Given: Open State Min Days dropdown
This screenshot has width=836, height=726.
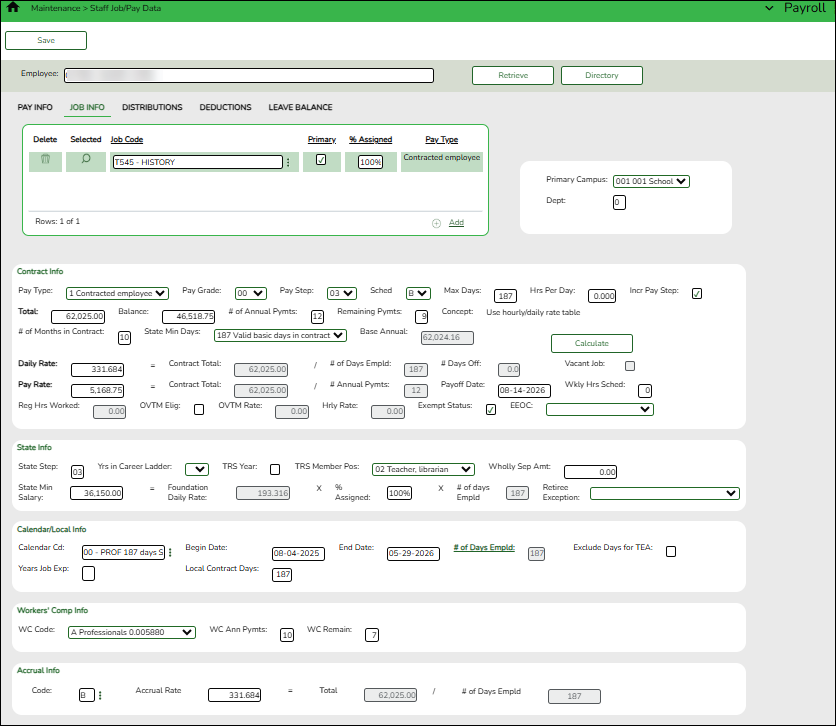Looking at the screenshot, I should pyautogui.click(x=280, y=335).
